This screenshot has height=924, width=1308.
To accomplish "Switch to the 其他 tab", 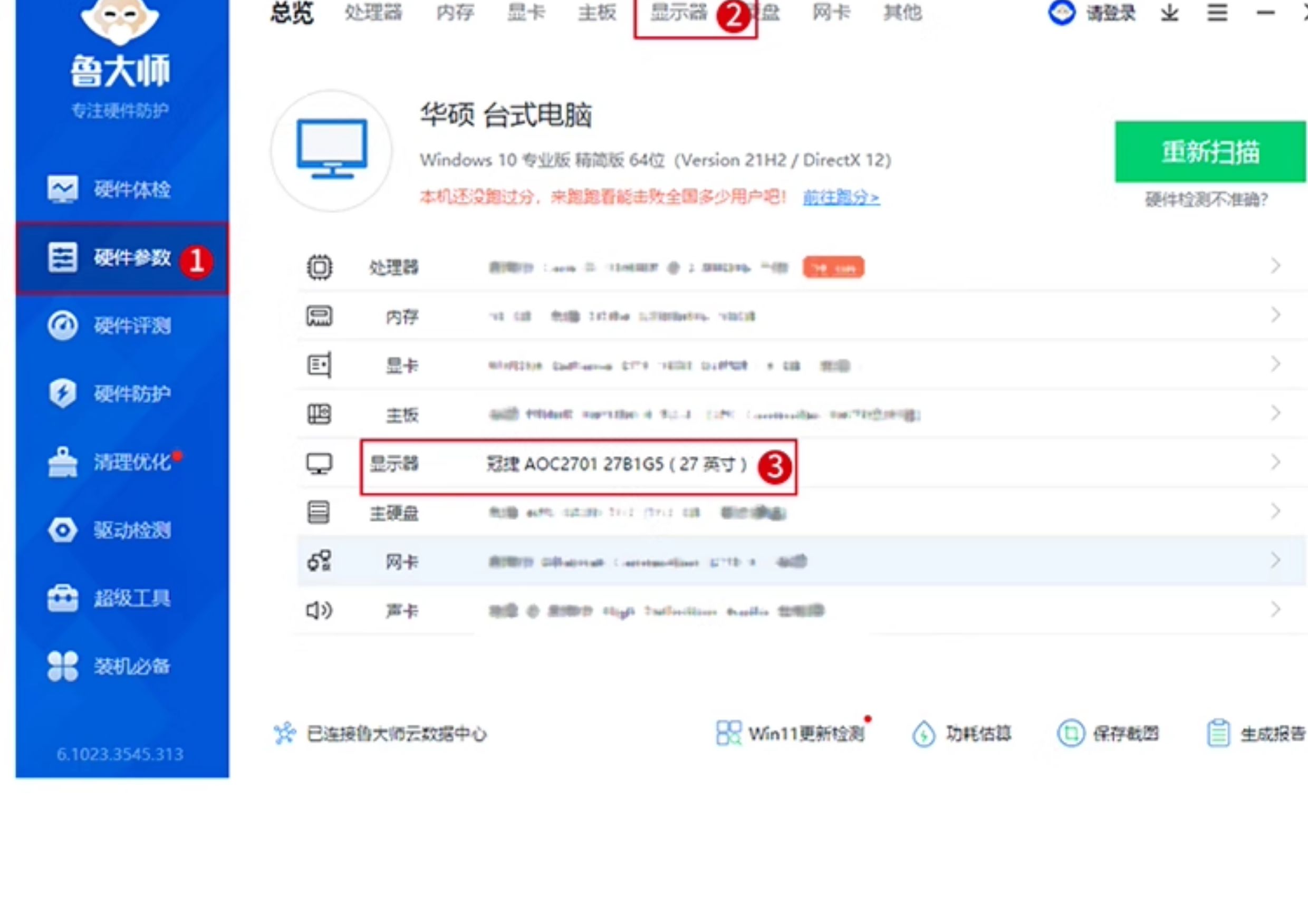I will pos(902,13).
